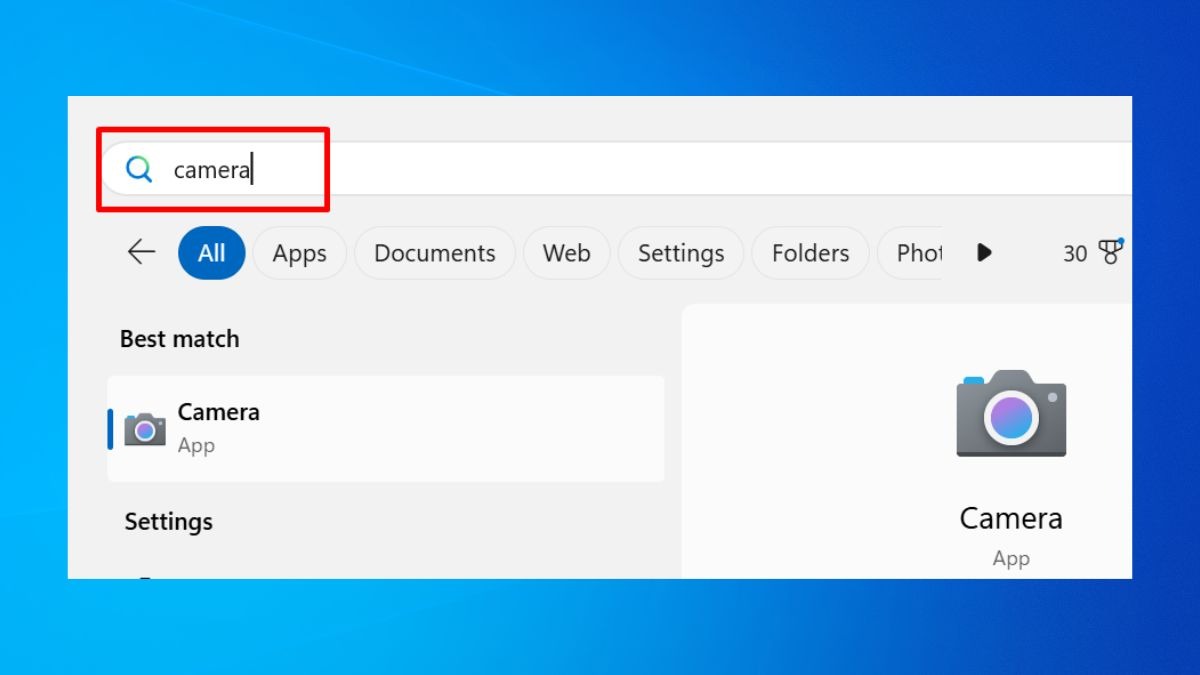Open the Documents filter tab

click(x=435, y=253)
